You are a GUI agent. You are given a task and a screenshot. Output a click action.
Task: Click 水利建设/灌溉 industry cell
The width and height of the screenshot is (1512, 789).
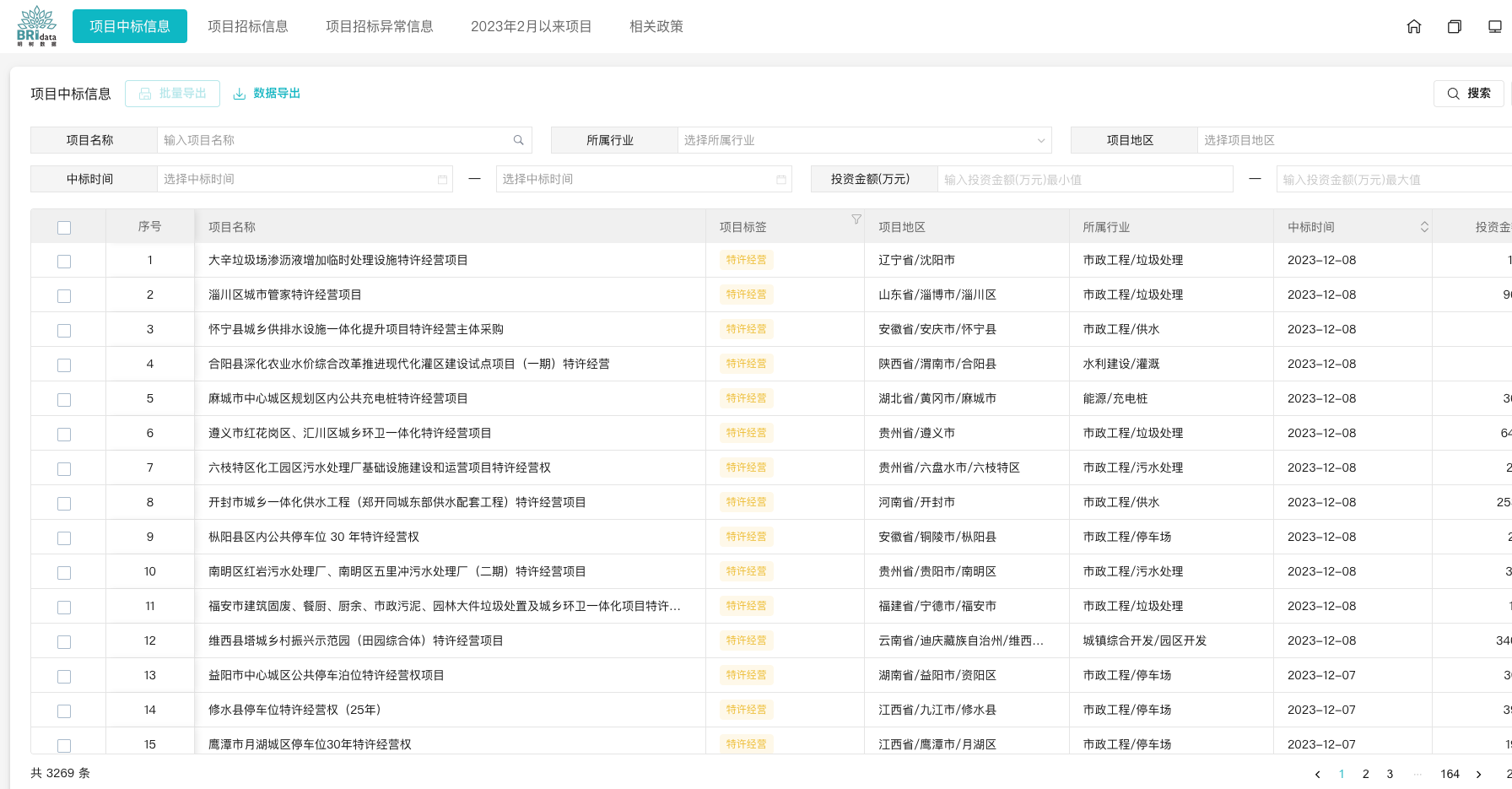(1121, 364)
